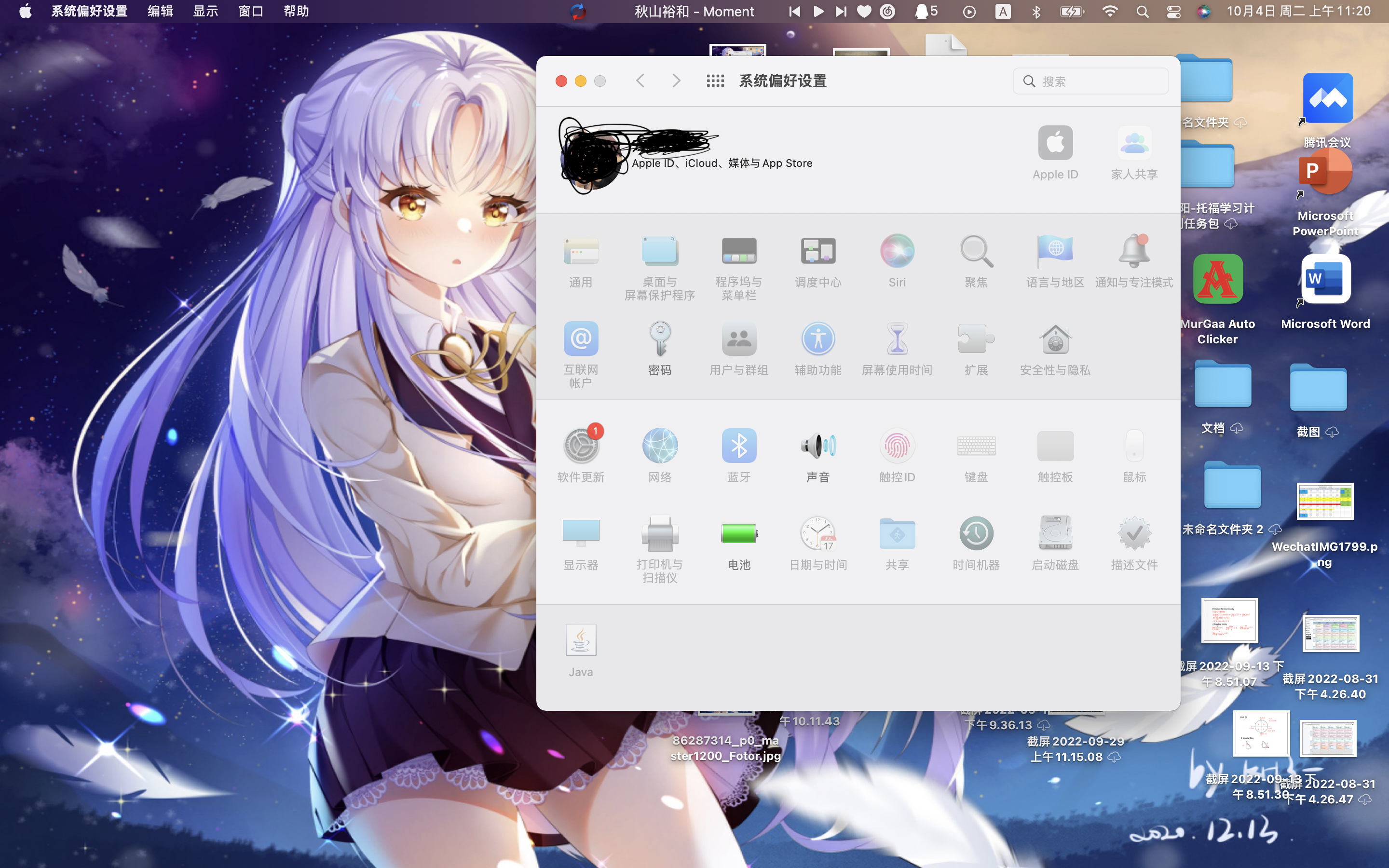1389x868 pixels.
Task: Open Control Center in menu bar
Action: pos(1173,12)
